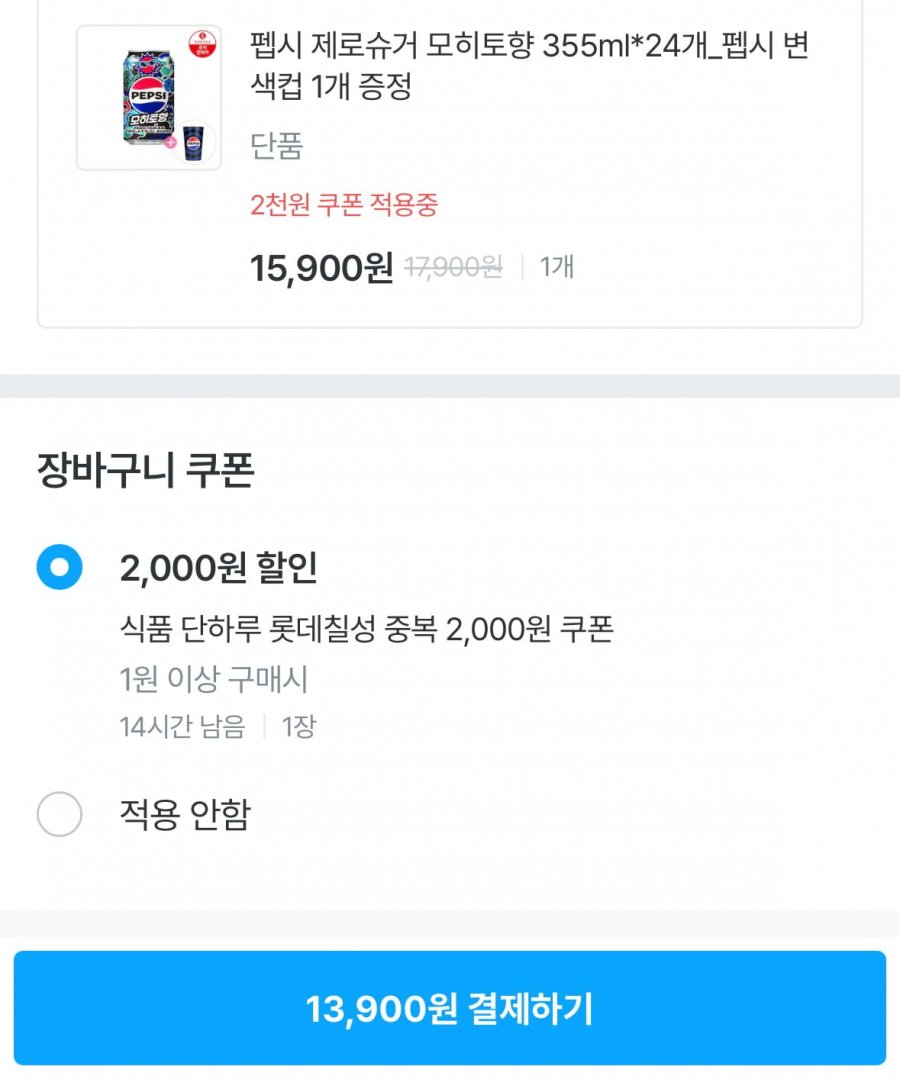Screen dimensions: 900x1079
Task: Select the 2,000원 할인 radio button
Action: [59, 568]
